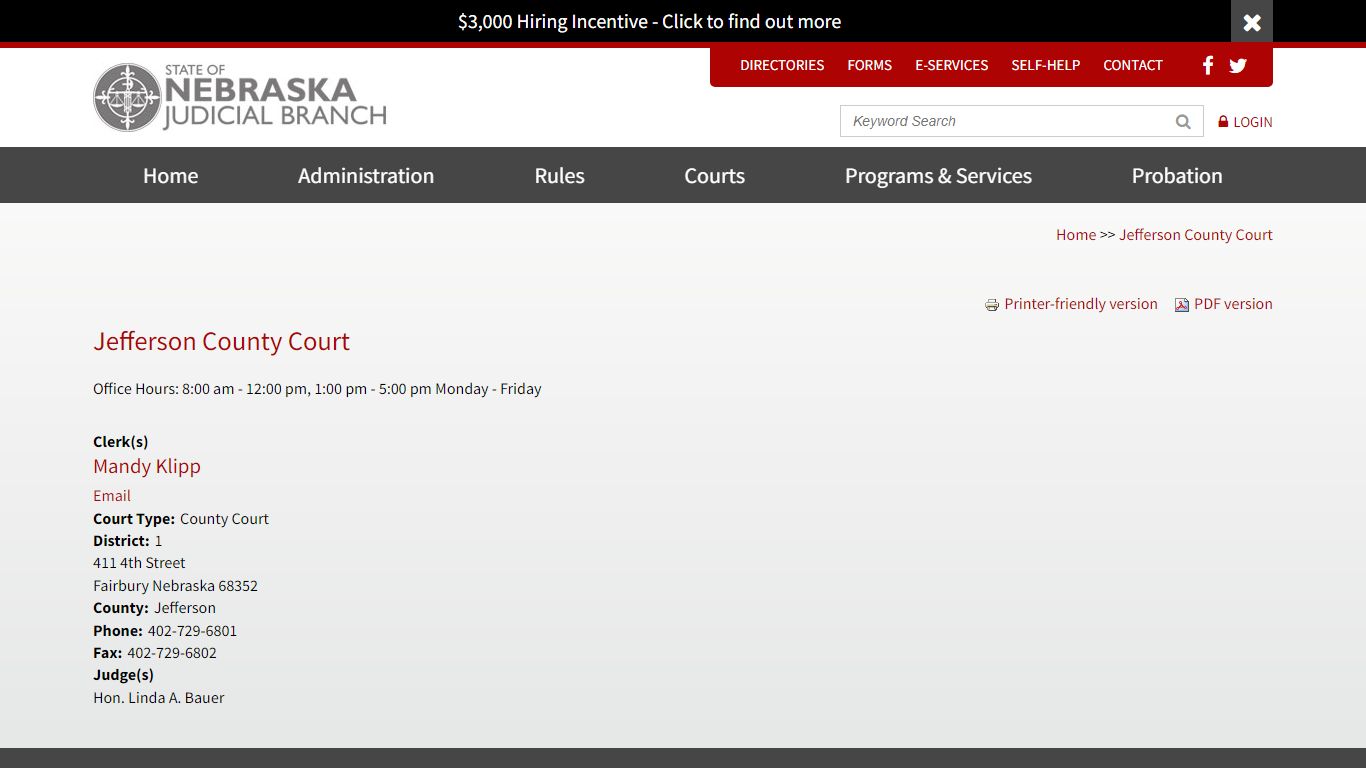Click the PDF file icon
The height and width of the screenshot is (768, 1366).
click(x=1182, y=305)
